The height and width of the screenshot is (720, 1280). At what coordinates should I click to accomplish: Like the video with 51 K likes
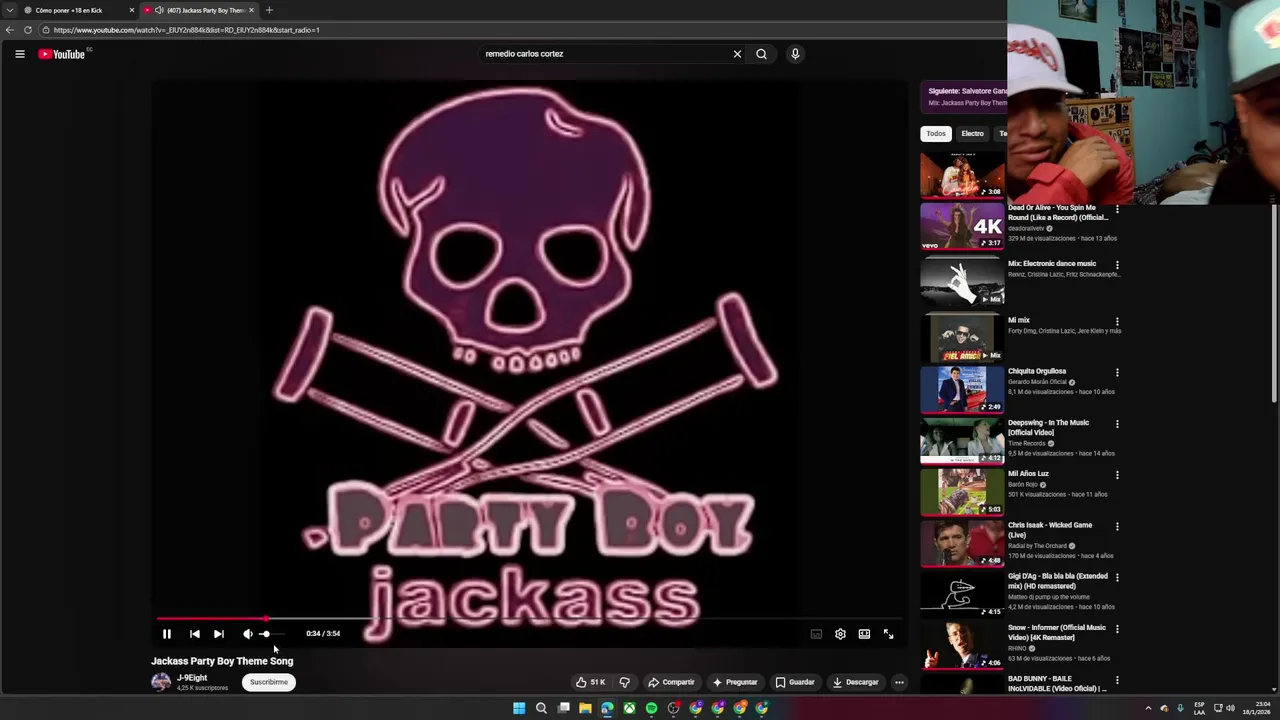point(590,682)
